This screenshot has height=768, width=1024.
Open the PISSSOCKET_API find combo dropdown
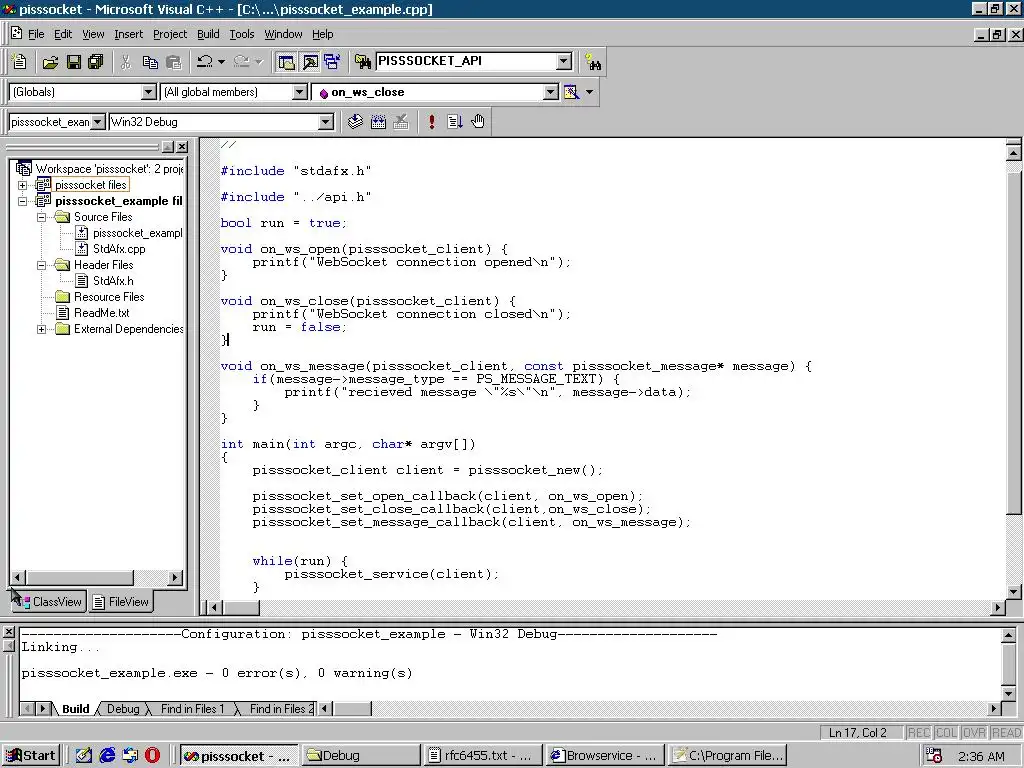click(x=564, y=61)
